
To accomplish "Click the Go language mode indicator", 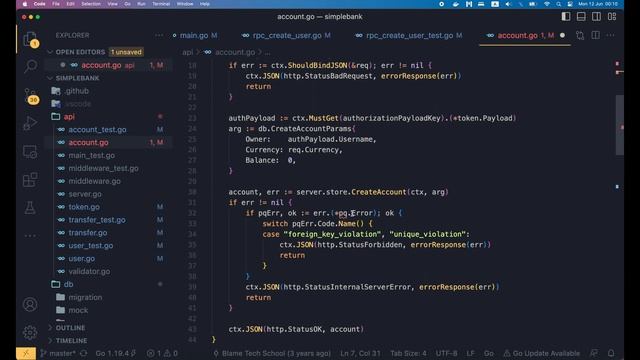I will [488, 353].
